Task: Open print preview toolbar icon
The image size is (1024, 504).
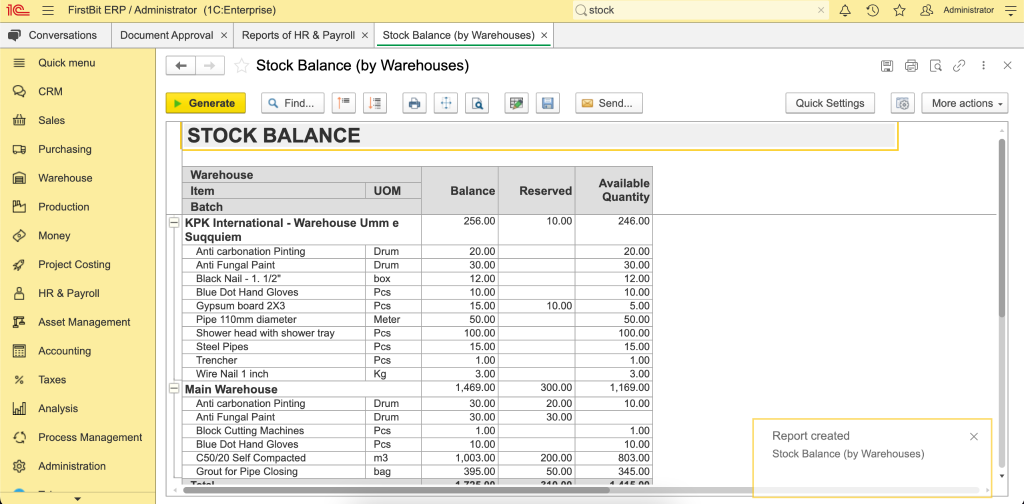Action: click(477, 103)
